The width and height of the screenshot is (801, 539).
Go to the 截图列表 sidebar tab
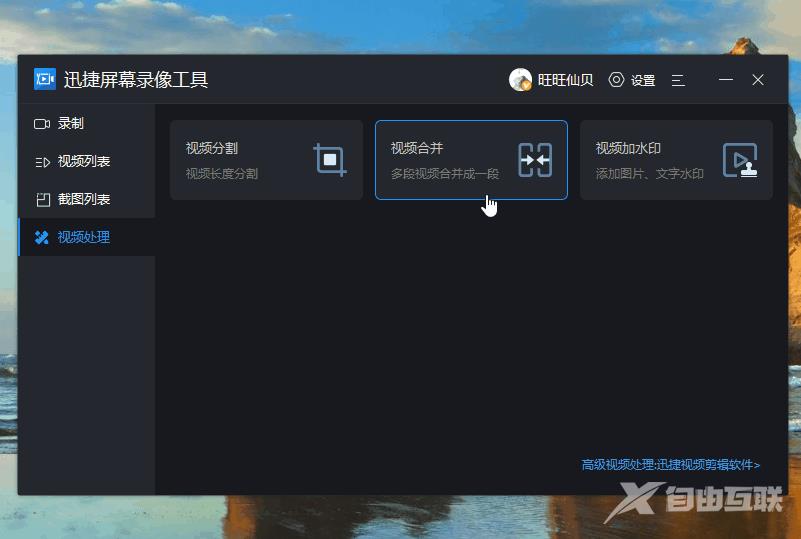(x=84, y=200)
